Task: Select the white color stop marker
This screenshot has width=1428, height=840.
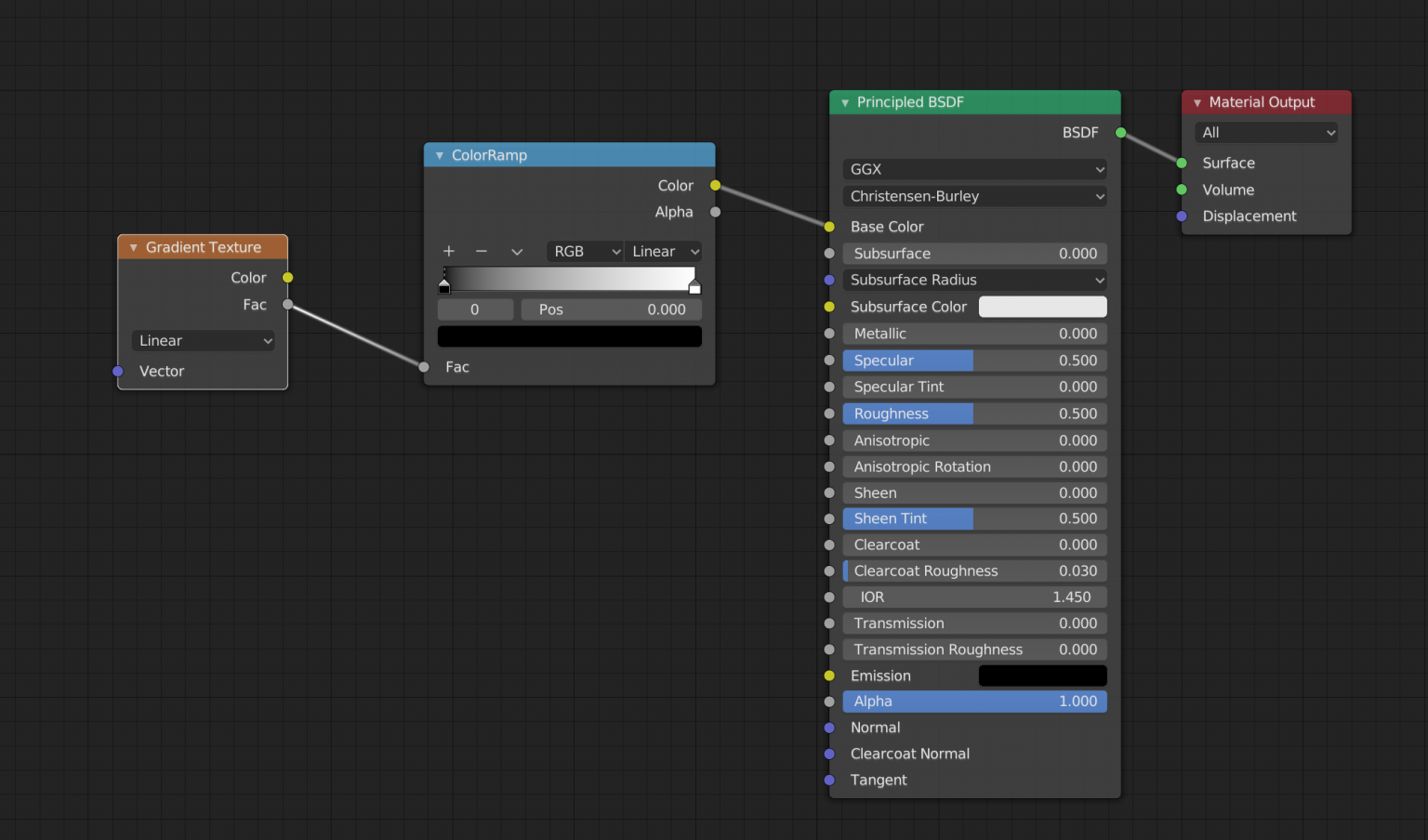Action: [694, 285]
